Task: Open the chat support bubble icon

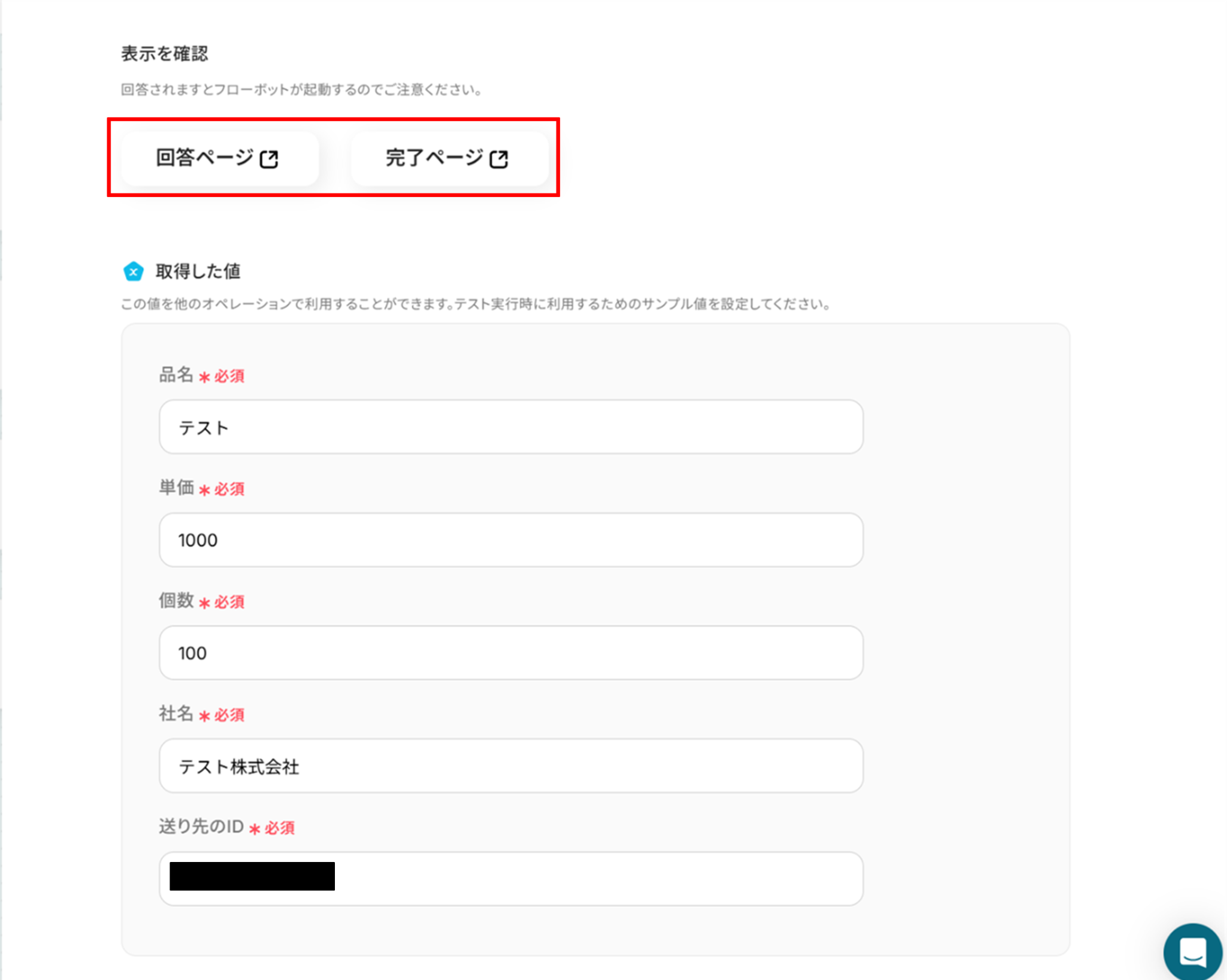Action: tap(1192, 951)
